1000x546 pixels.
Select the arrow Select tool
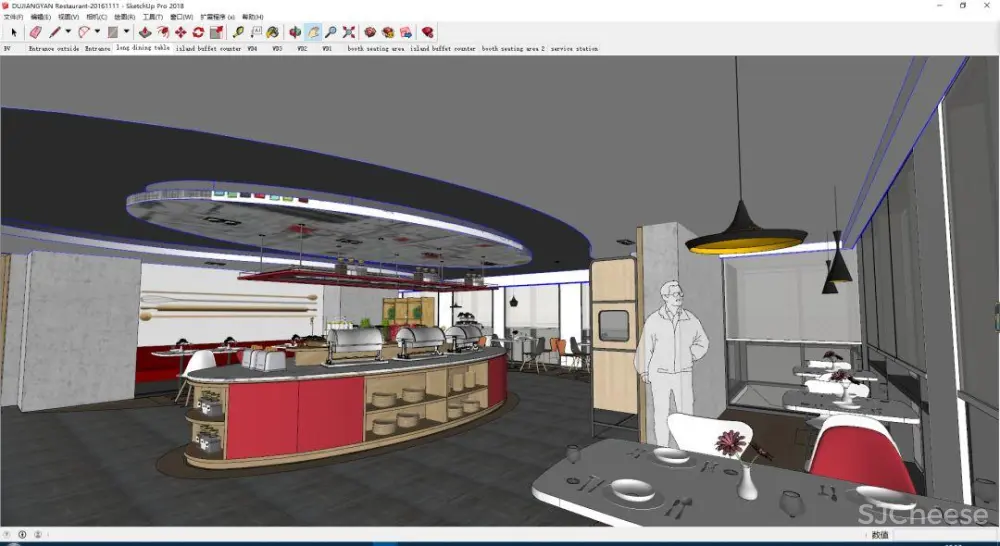[x=13, y=33]
